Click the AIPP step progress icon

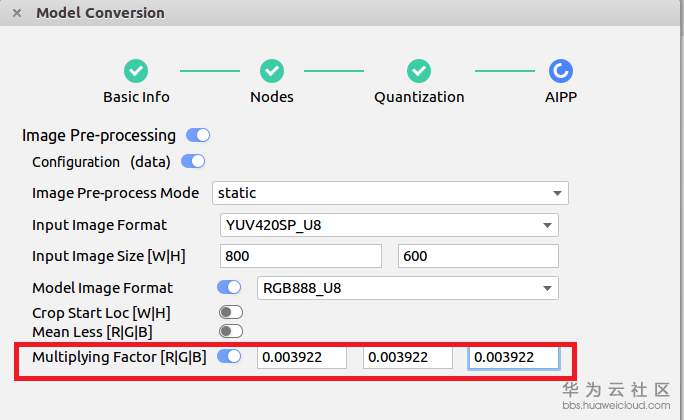coord(561,71)
